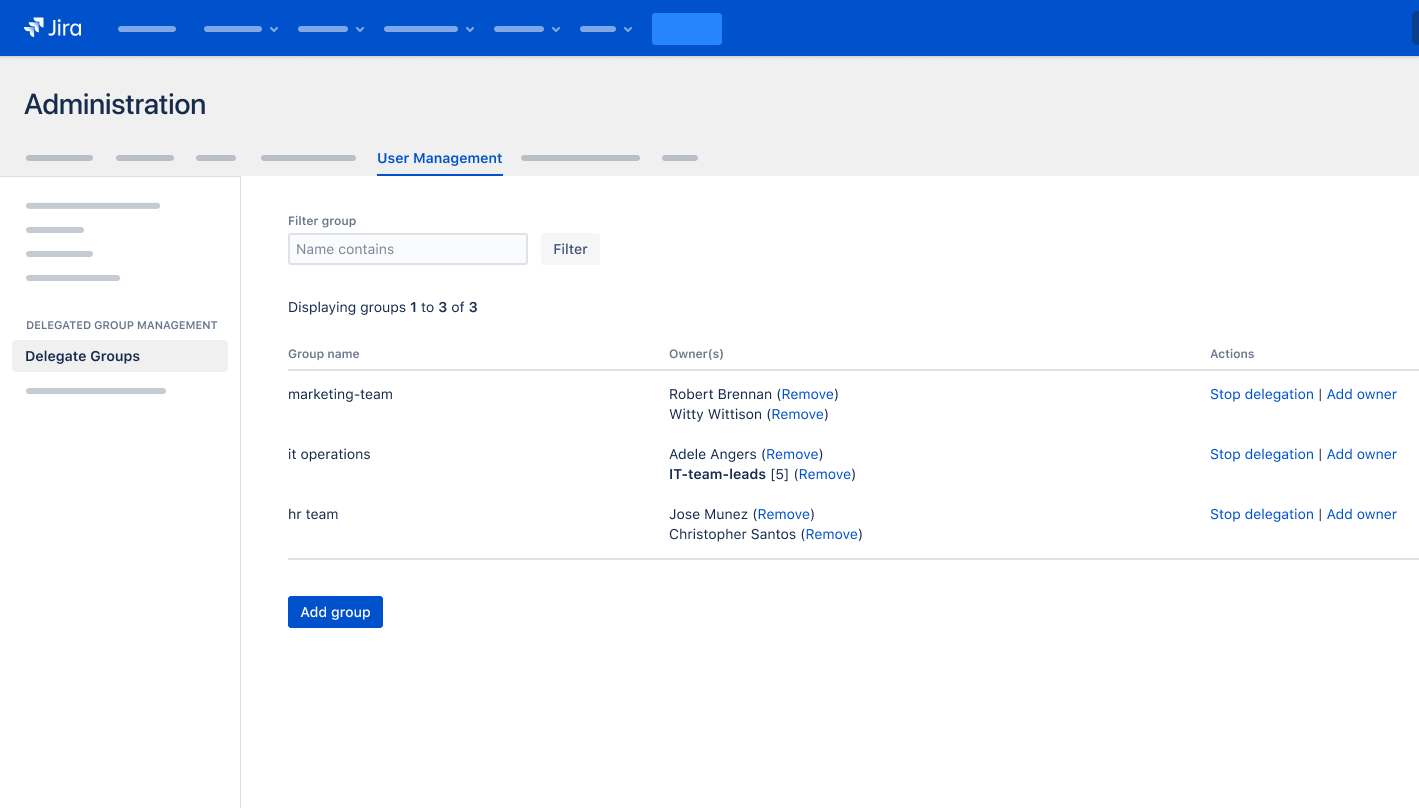Add owner to it operations group
1419x808 pixels.
(1361, 454)
